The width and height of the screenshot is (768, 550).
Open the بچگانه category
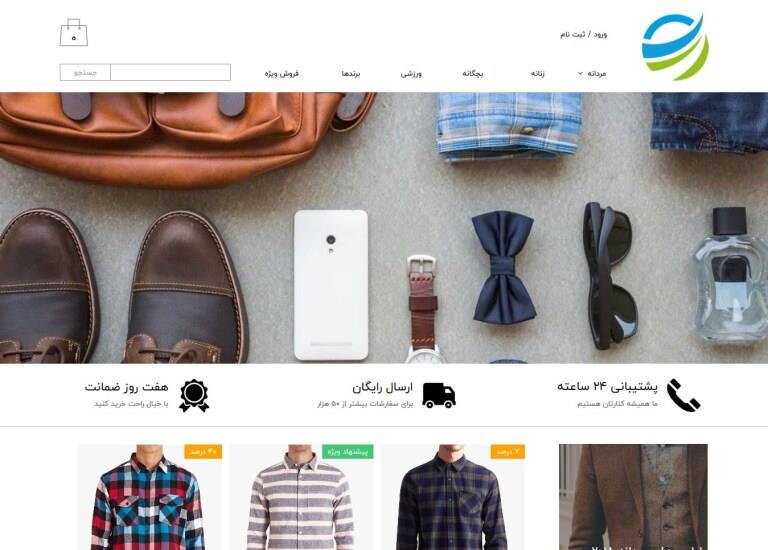pyautogui.click(x=473, y=73)
